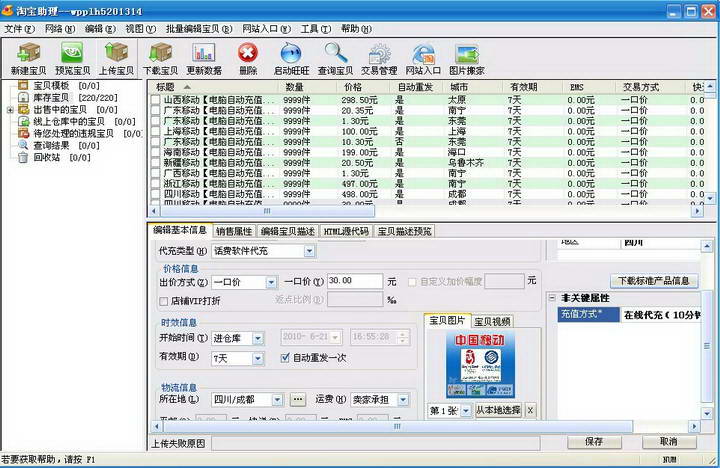The image size is (720, 468).
Task: Open 工具 menu
Action: click(315, 29)
